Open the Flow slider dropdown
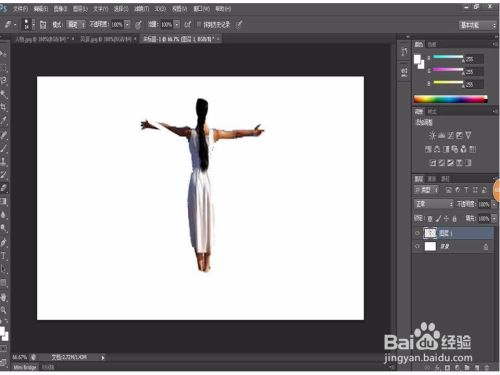Image resolution: width=500 pixels, height=375 pixels. pyautogui.click(x=177, y=24)
